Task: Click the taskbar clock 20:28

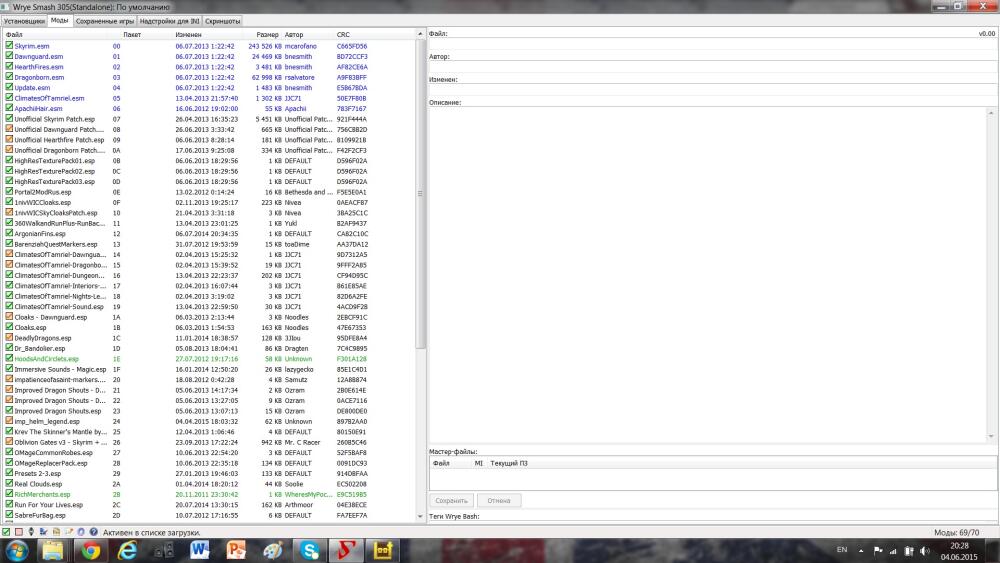Action: 959,546
